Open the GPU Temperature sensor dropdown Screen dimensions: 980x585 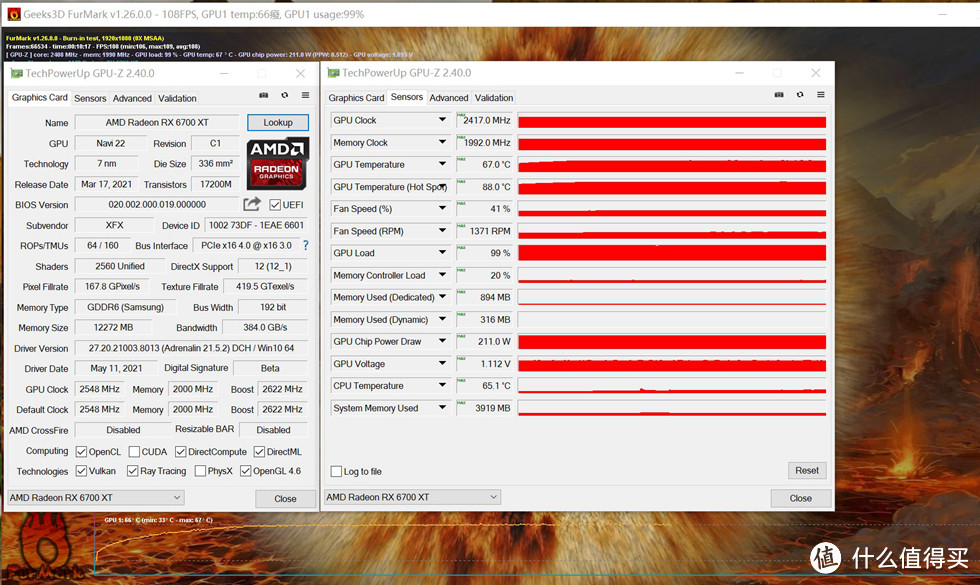442,164
